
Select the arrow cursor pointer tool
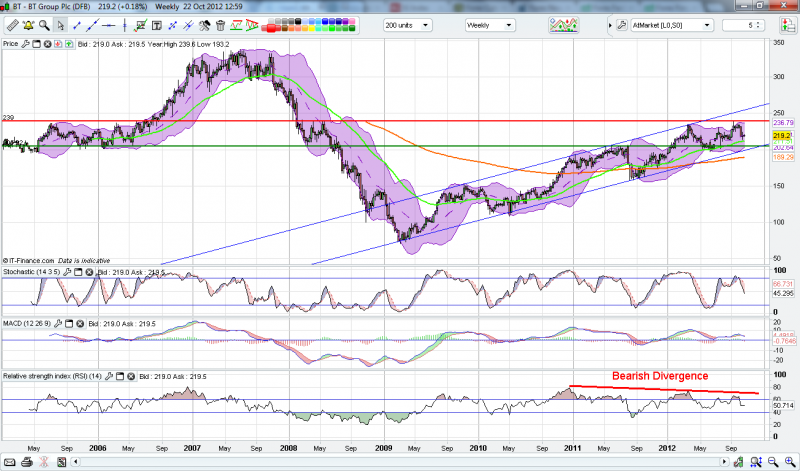(x=59, y=25)
